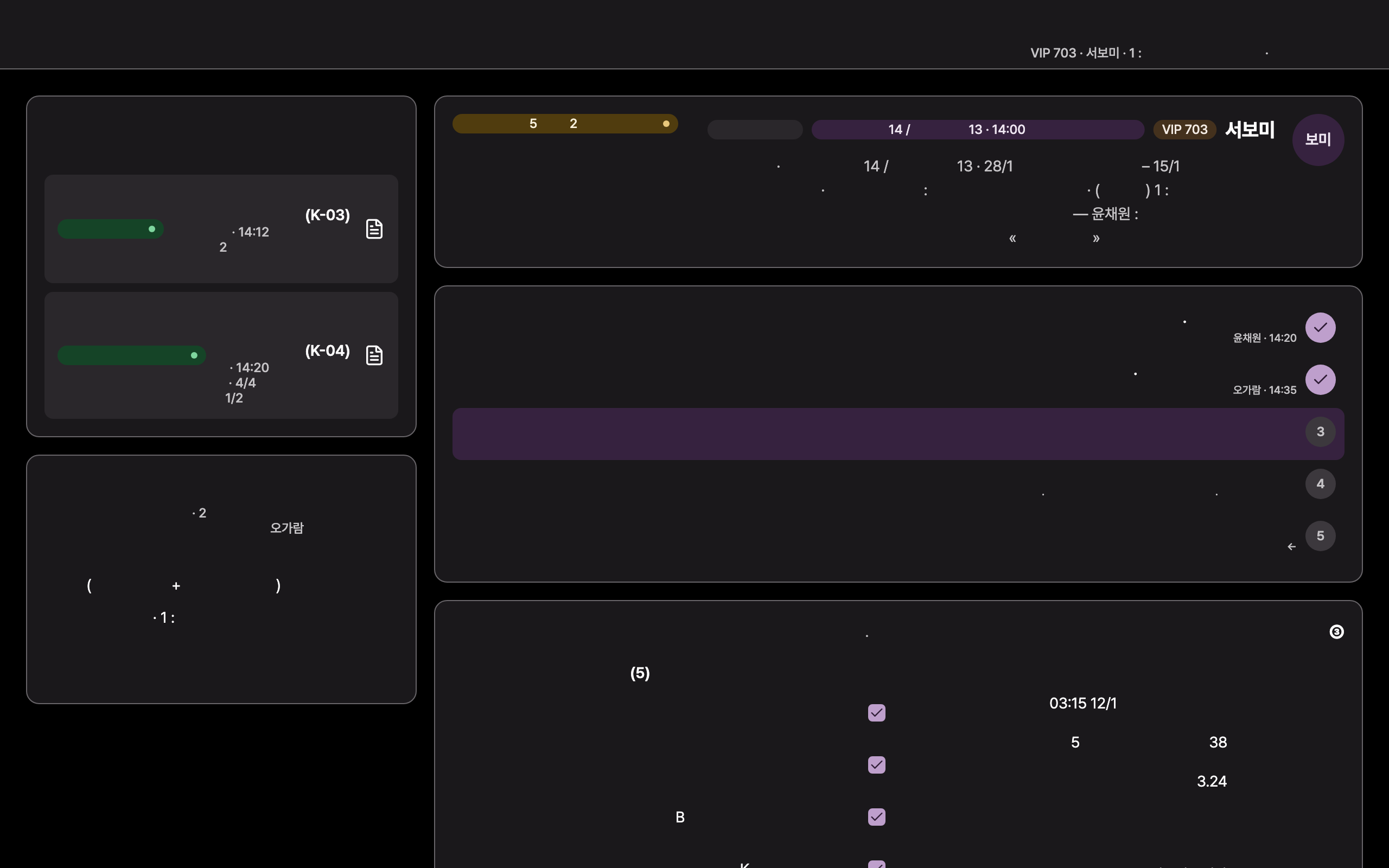The image size is (1389, 868).
Task: Click the 보미 avatar circle
Action: coord(1318,139)
